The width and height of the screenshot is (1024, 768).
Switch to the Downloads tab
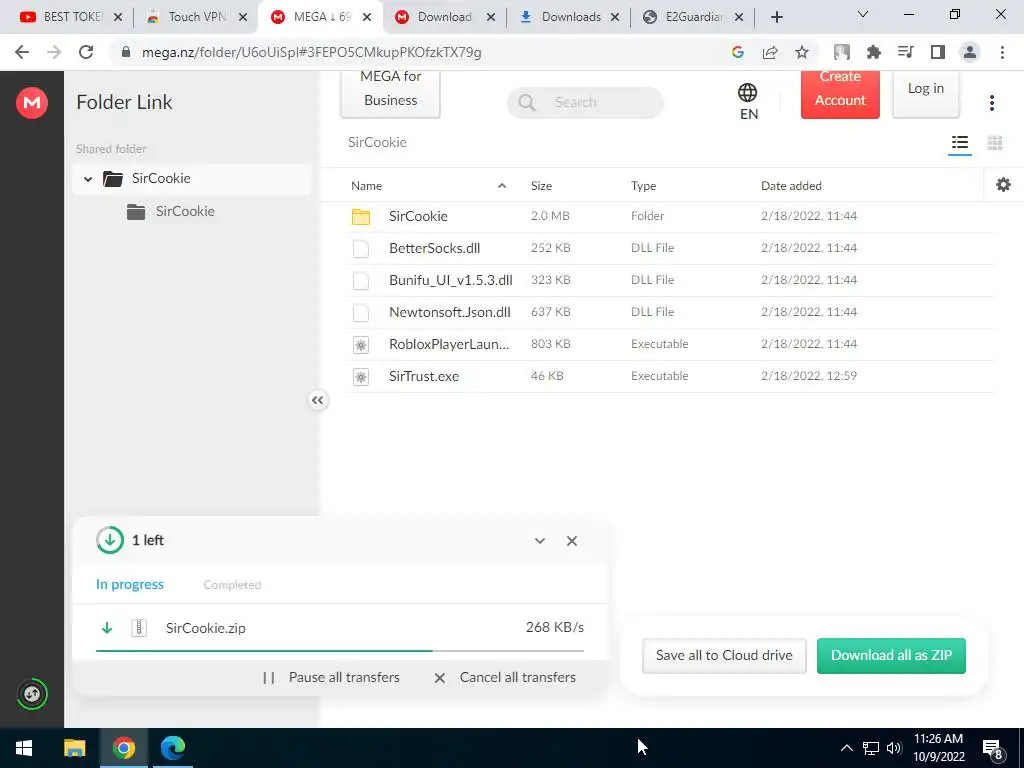569,17
